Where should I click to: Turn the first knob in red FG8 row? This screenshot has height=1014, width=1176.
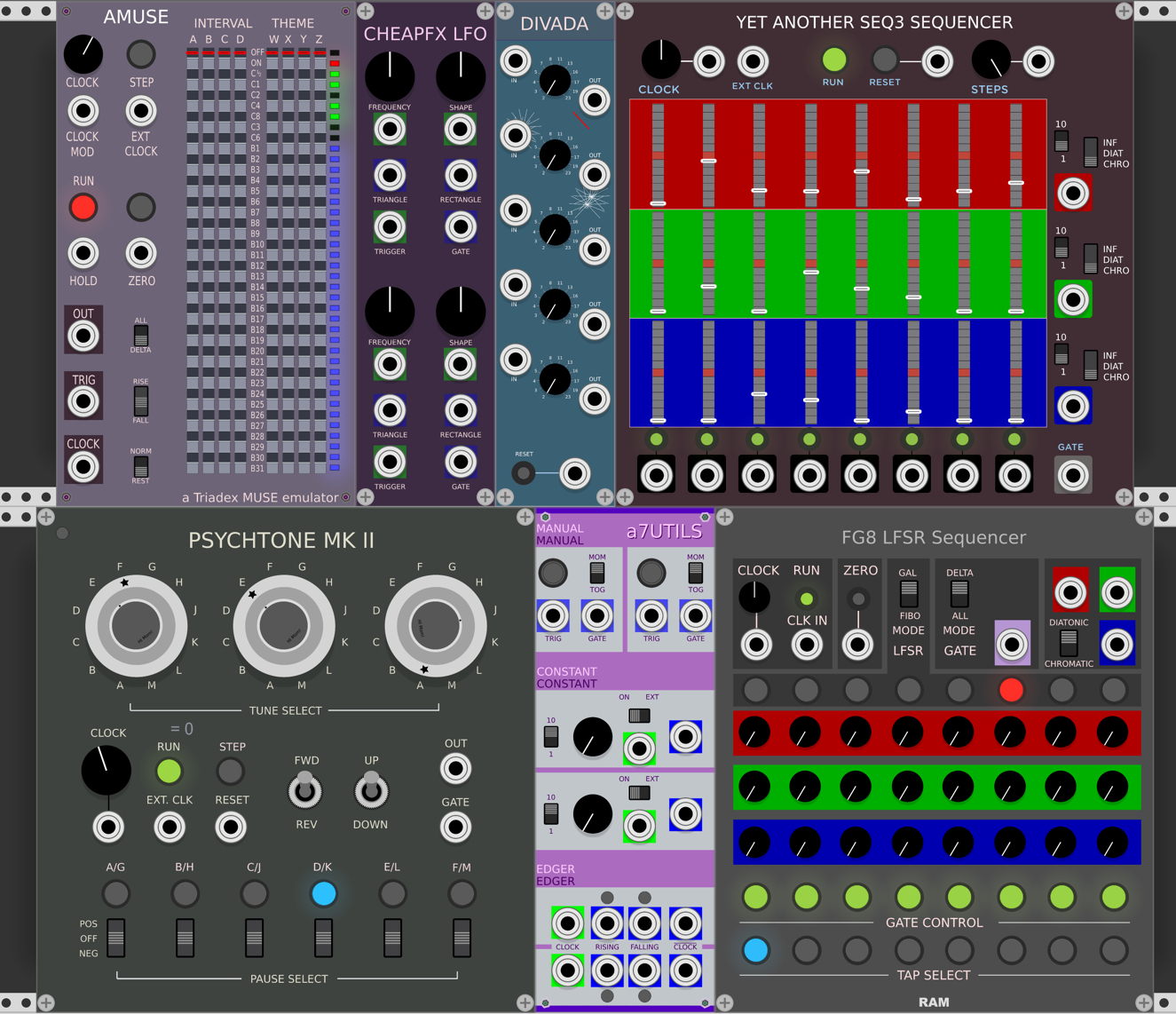(x=754, y=733)
